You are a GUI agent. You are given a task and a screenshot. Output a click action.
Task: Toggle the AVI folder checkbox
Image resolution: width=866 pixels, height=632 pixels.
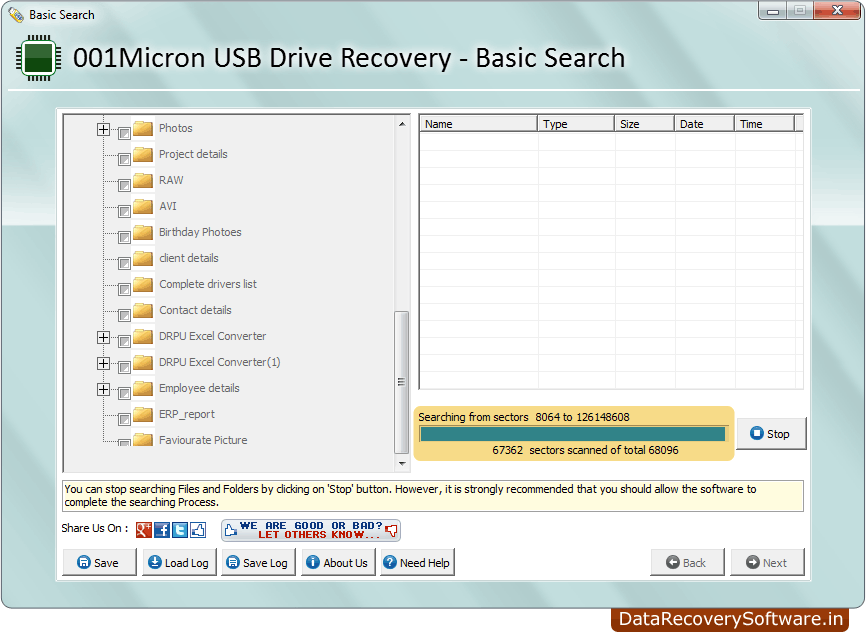click(124, 211)
